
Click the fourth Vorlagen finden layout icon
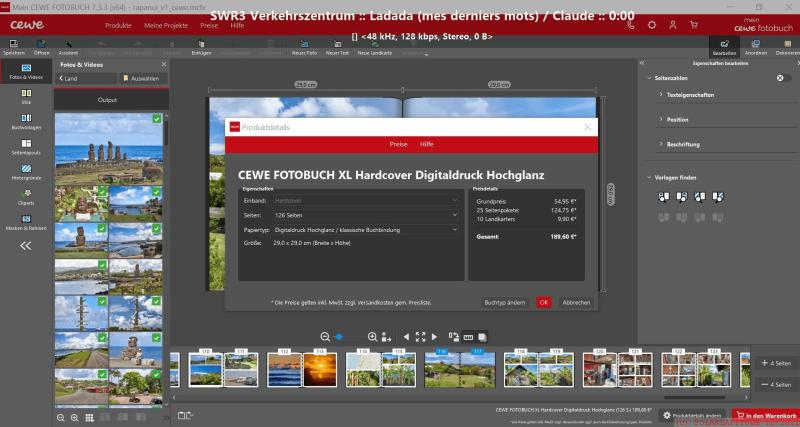coord(718,197)
